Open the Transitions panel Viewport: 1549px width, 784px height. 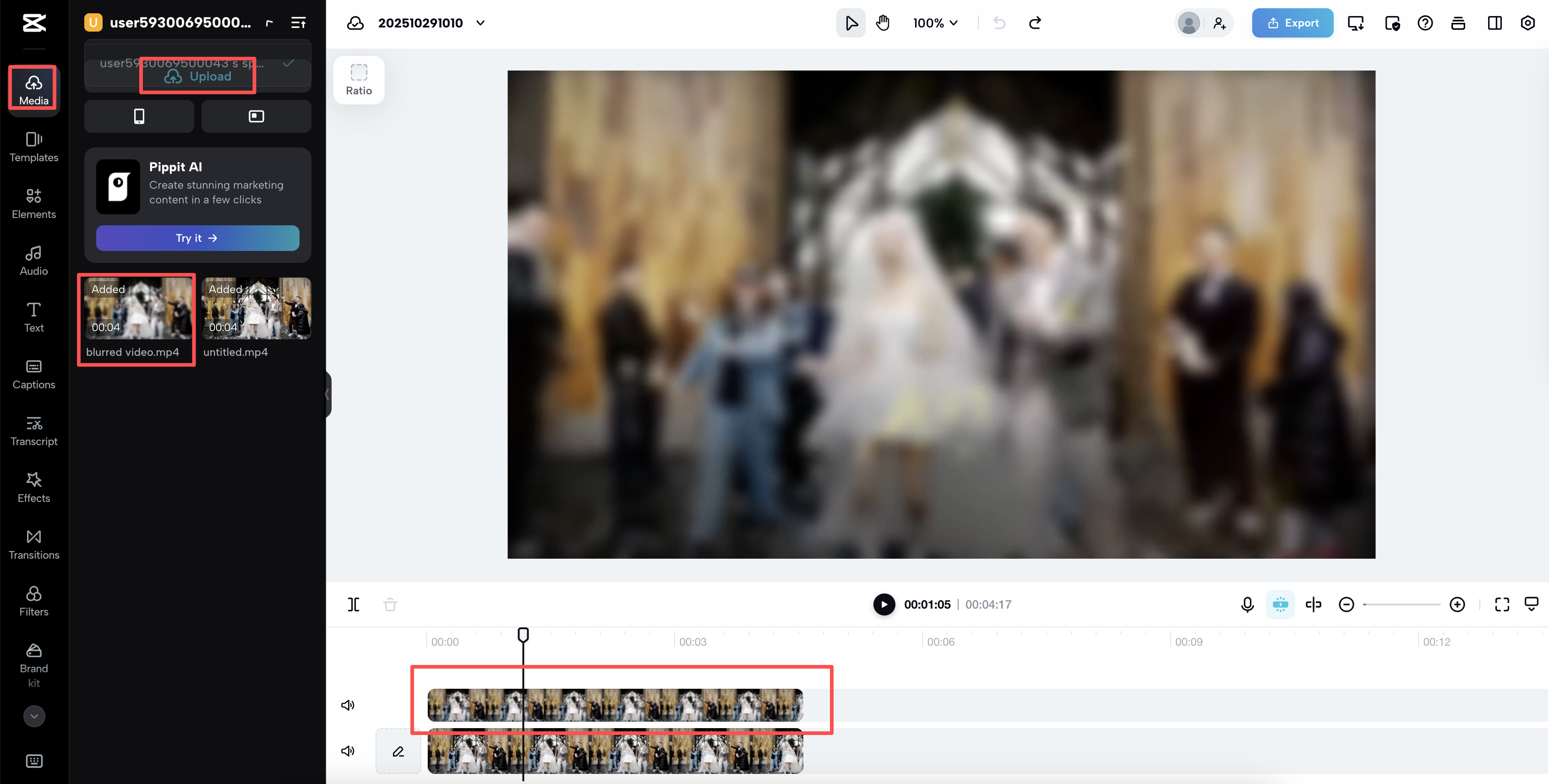[x=33, y=544]
